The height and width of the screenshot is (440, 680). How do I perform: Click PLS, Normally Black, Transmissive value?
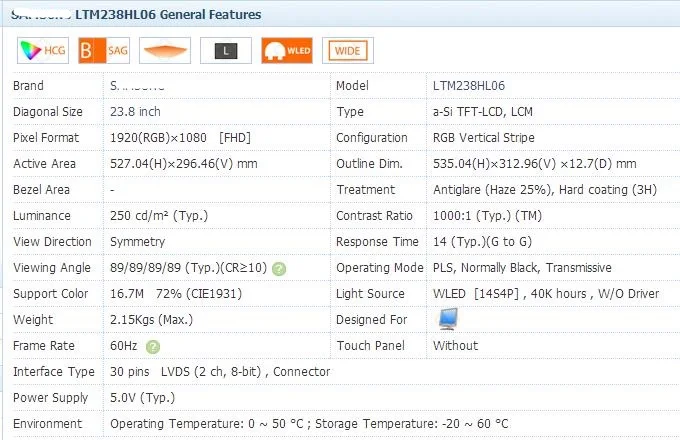click(x=522, y=268)
